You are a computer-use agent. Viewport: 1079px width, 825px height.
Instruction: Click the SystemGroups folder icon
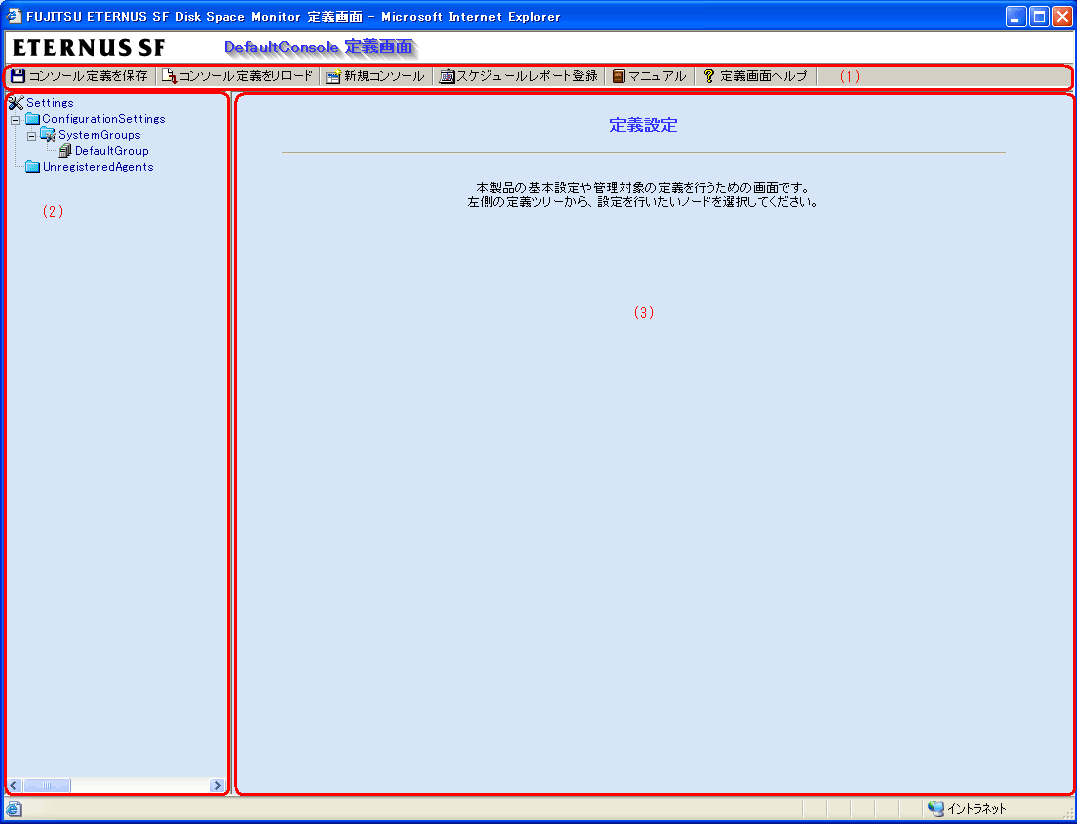pyautogui.click(x=48, y=135)
